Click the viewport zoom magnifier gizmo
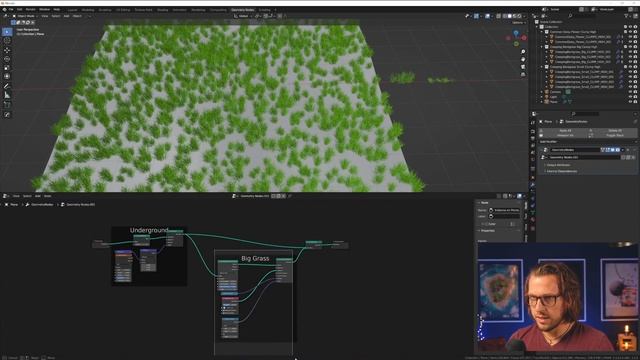 pos(523,52)
